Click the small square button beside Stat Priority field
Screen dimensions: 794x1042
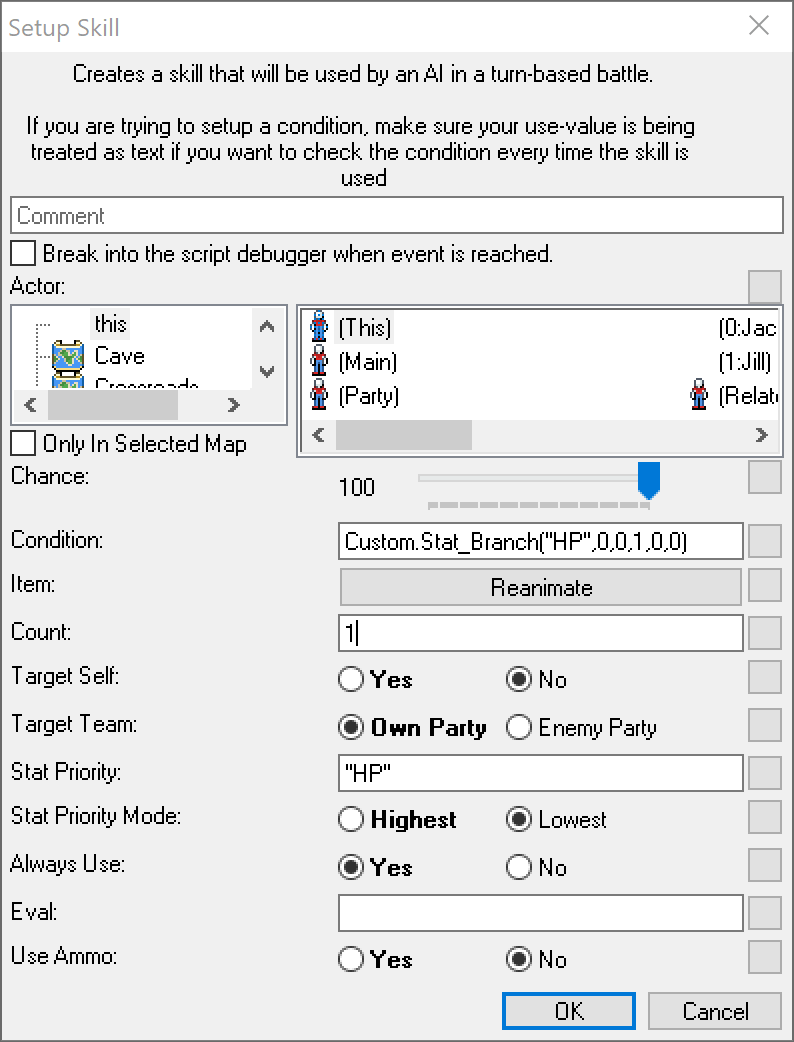(765, 772)
